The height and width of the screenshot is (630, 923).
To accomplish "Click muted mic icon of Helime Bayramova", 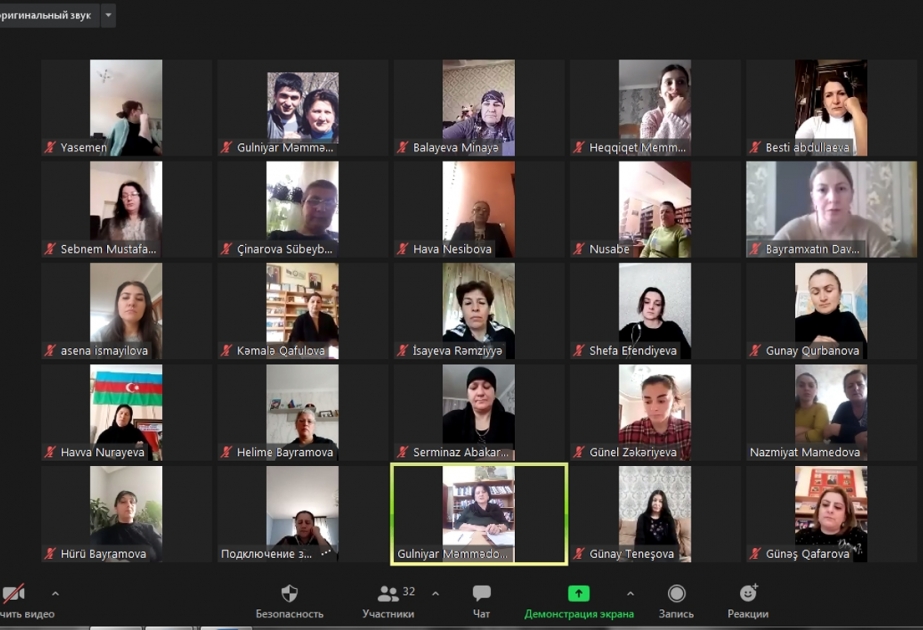I will [227, 452].
